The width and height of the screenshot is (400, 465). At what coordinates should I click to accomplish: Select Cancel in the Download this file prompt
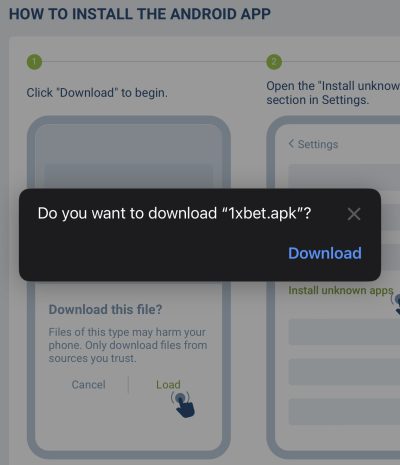tap(88, 384)
